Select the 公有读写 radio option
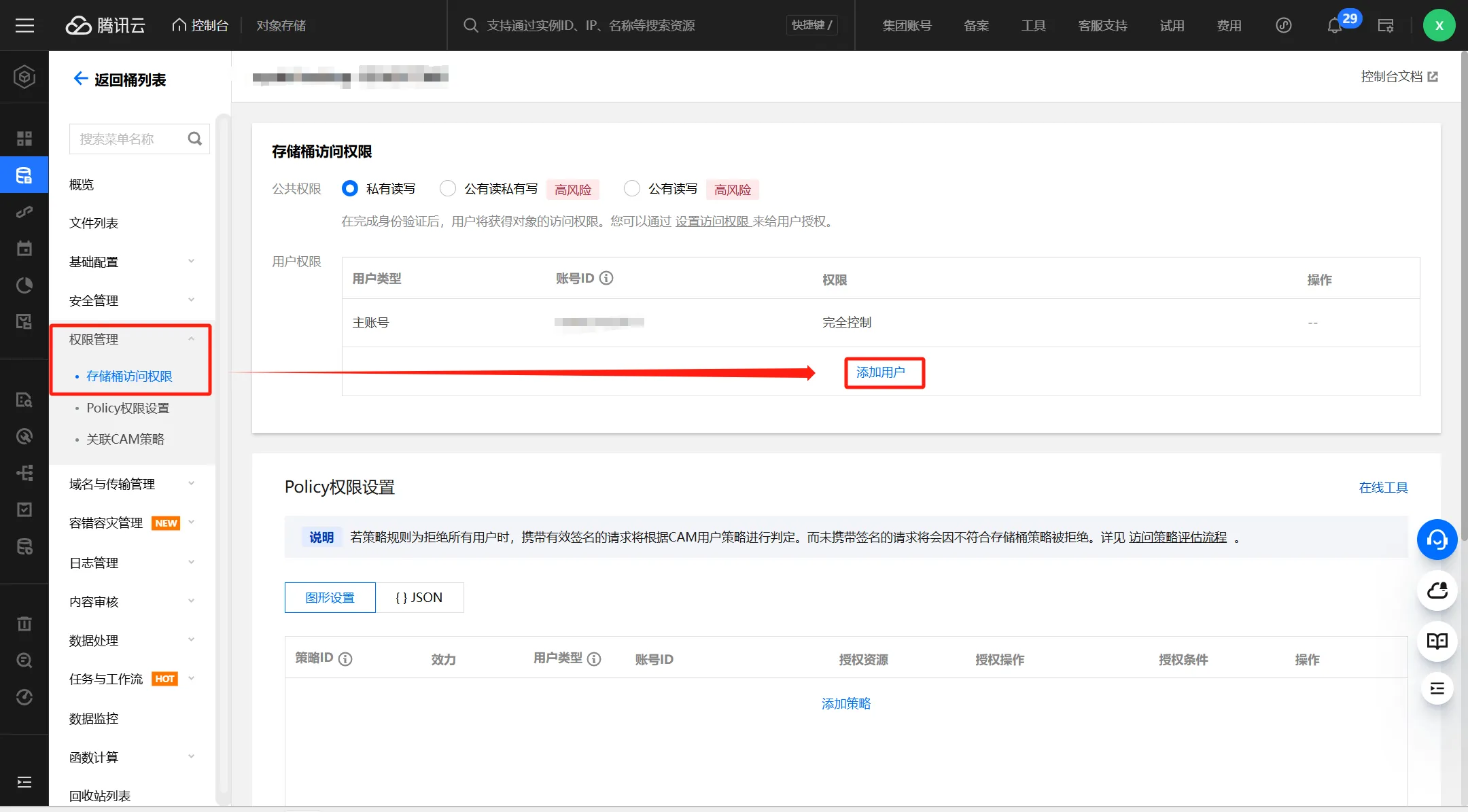Image resolution: width=1468 pixels, height=812 pixels. (x=632, y=188)
